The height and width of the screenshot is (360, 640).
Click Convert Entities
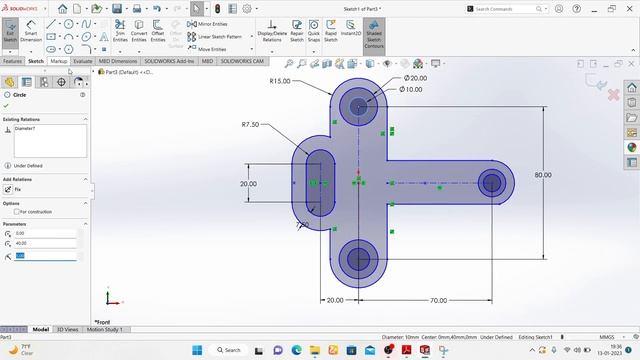139,31
